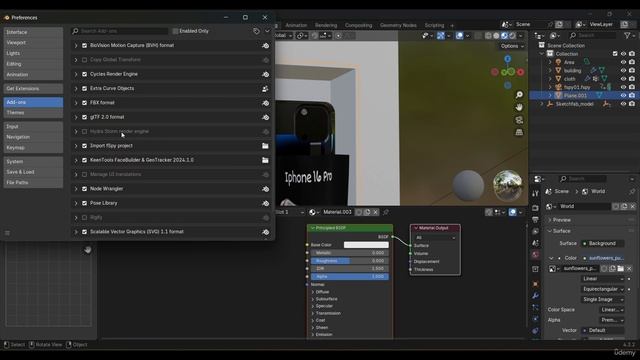Open the Tool properties tab icon
The image size is (640, 360).
(536, 193)
